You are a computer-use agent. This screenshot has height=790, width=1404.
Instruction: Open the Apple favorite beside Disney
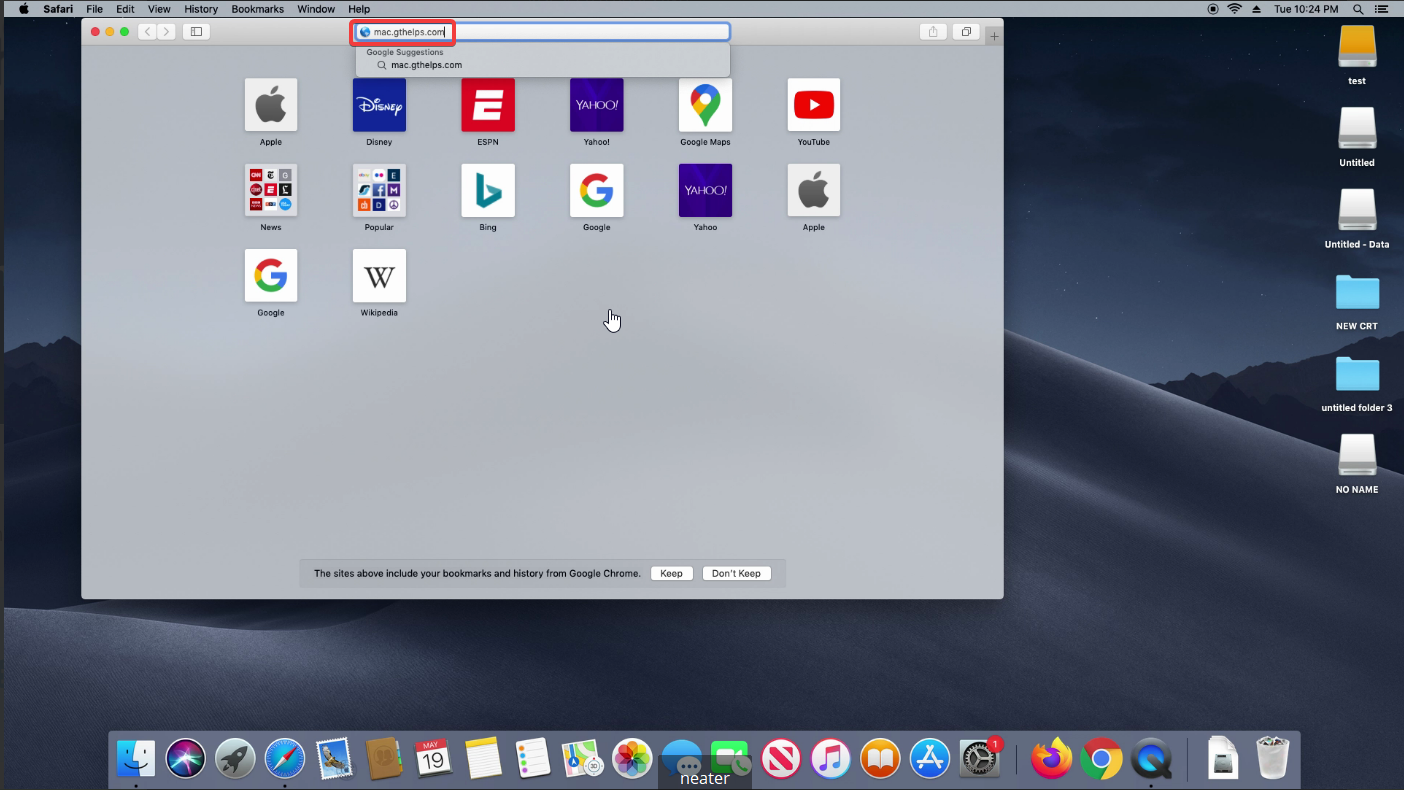271,105
